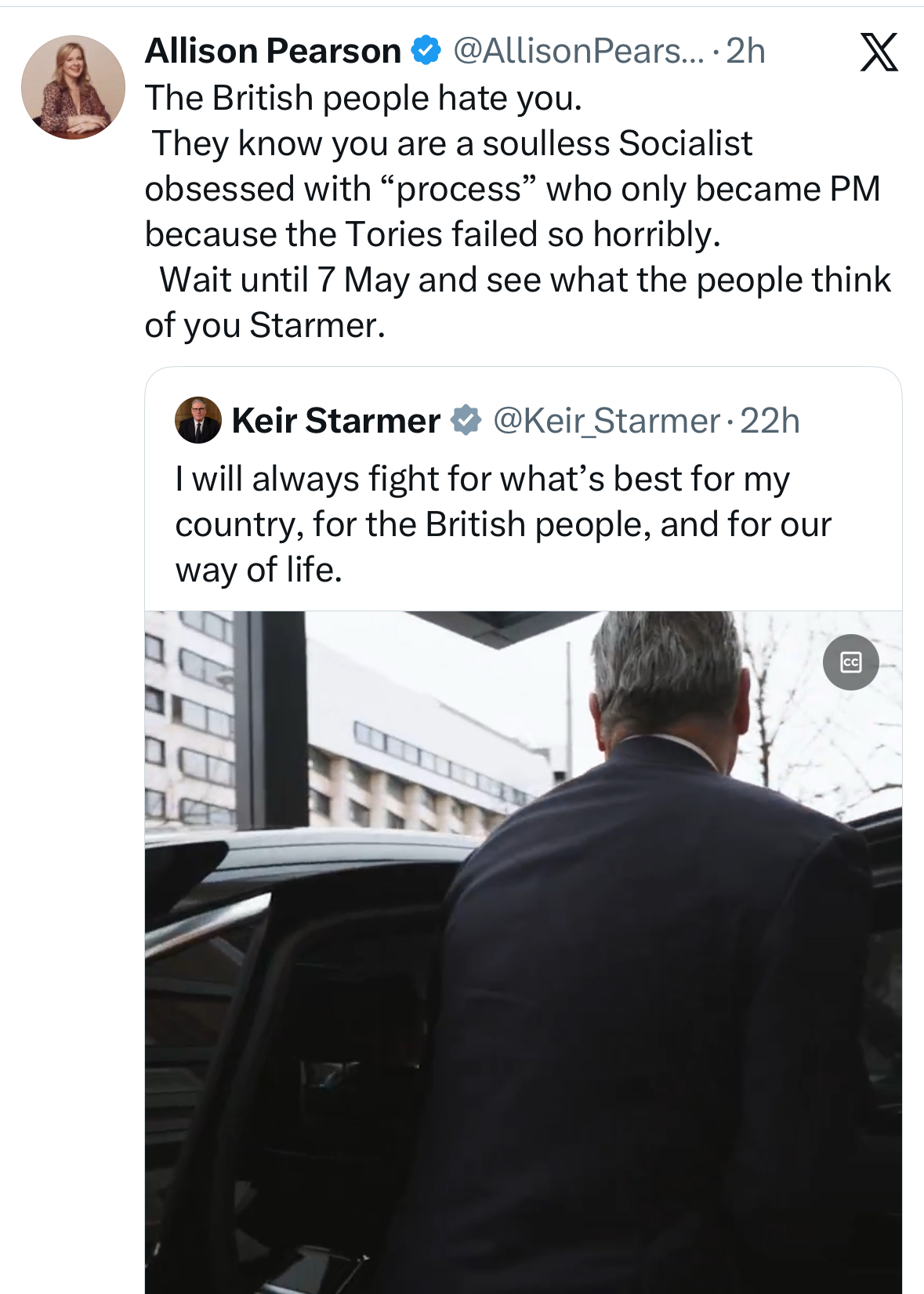Viewport: 924px width, 1294px height.
Task: Open the @AllisonPears... handle link
Action: [x=578, y=51]
